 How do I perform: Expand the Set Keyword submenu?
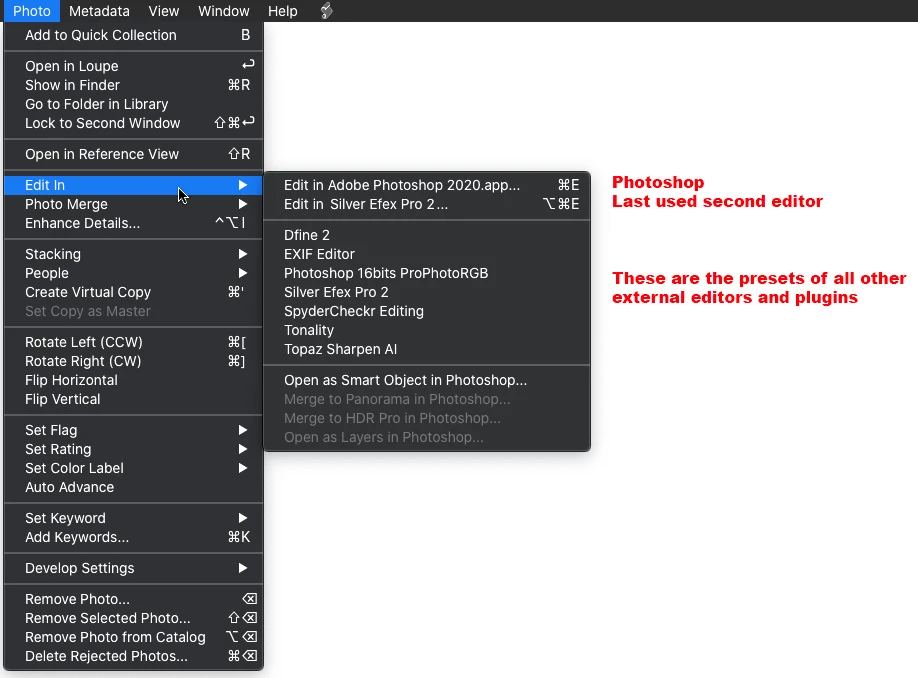(133, 518)
